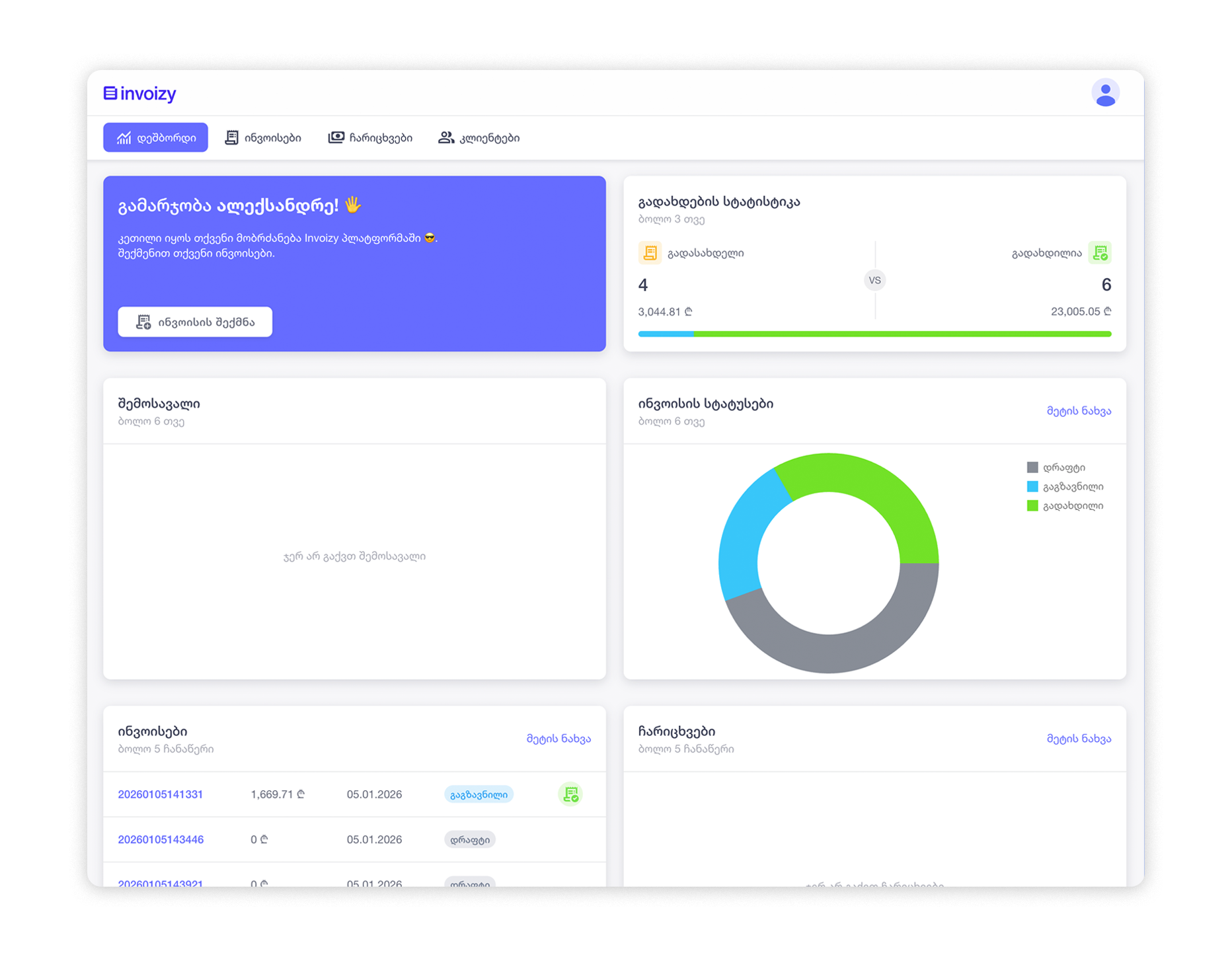Toggle the გაგზავნილი legend entry
Viewport: 1232px width, 958px height.
(x=1065, y=486)
